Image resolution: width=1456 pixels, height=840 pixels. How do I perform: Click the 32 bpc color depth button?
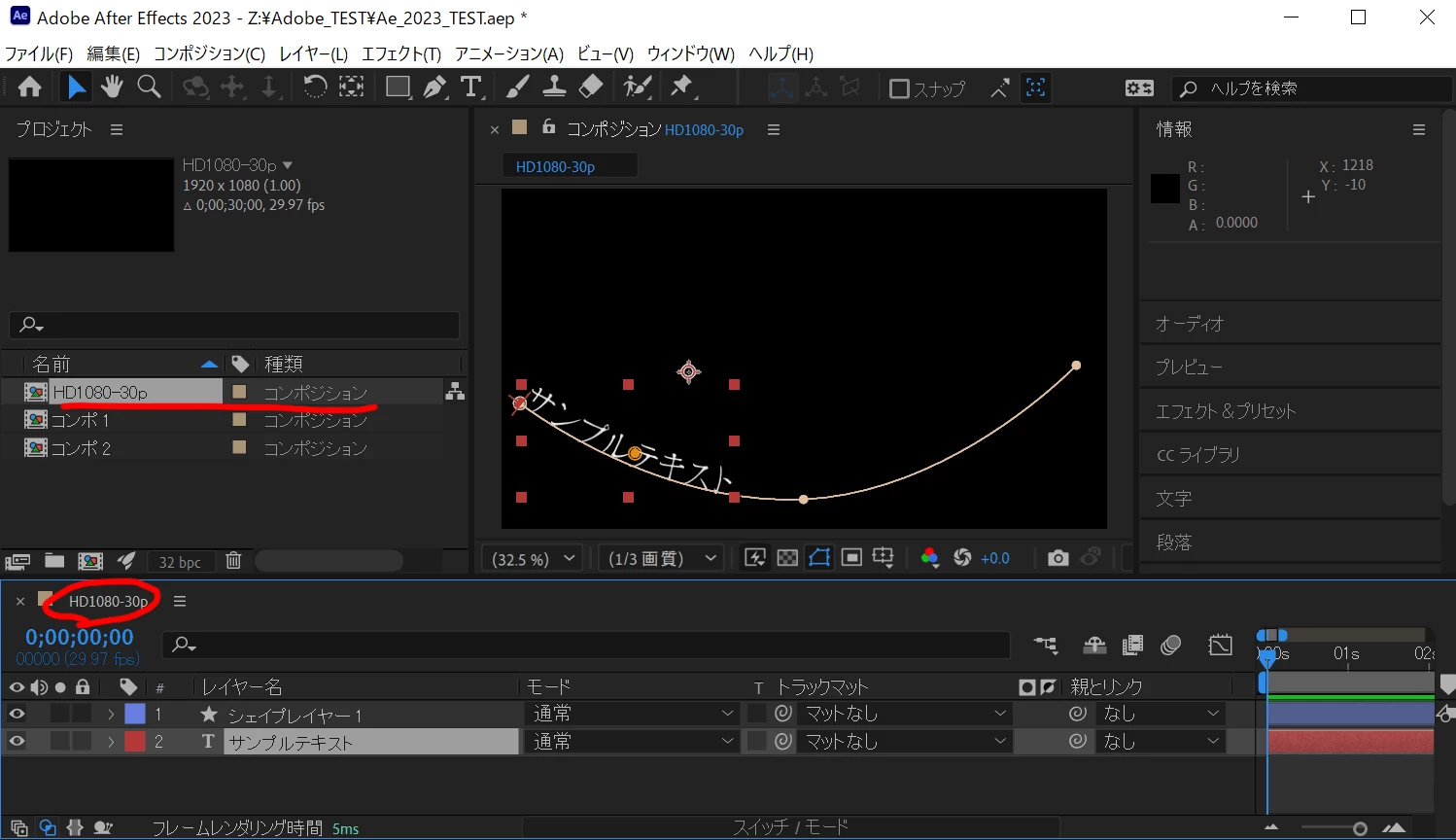pos(180,562)
